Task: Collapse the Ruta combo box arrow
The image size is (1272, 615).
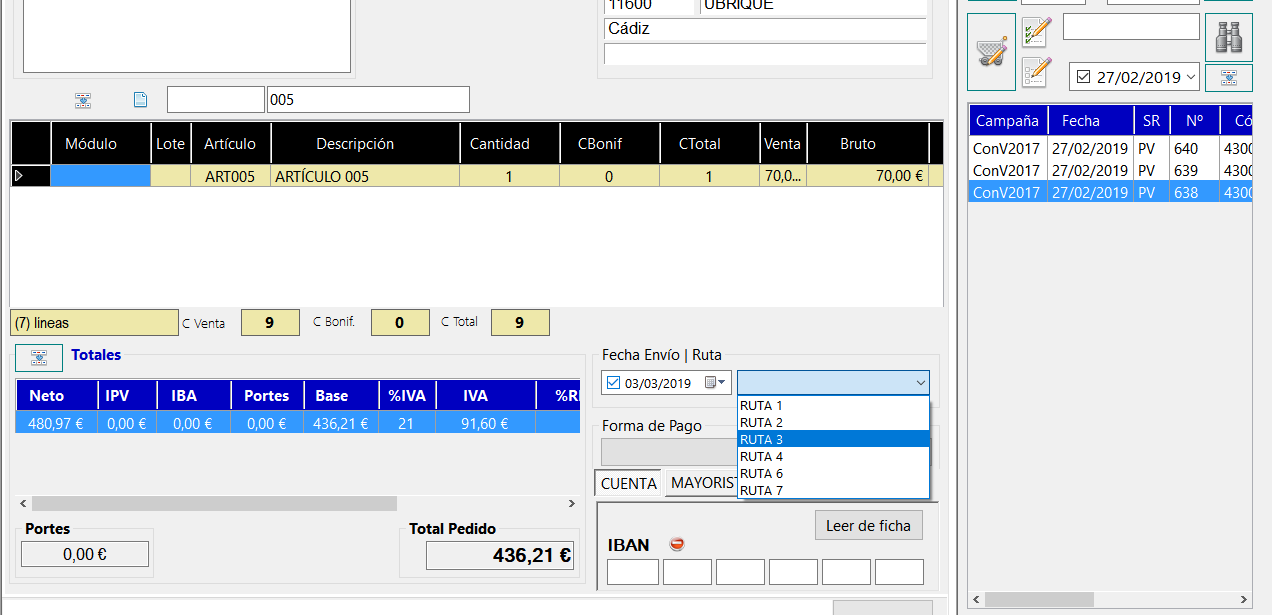Action: [x=920, y=383]
